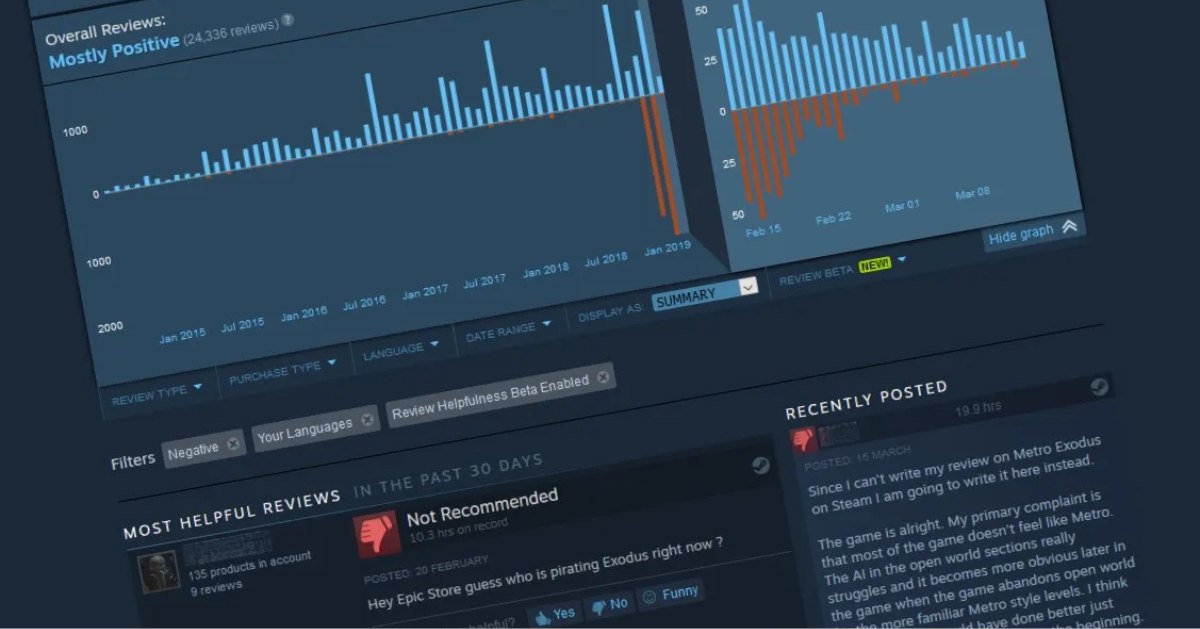Click the Steam logo icon in Most Helpful review
This screenshot has width=1200, height=629.
pos(760,464)
